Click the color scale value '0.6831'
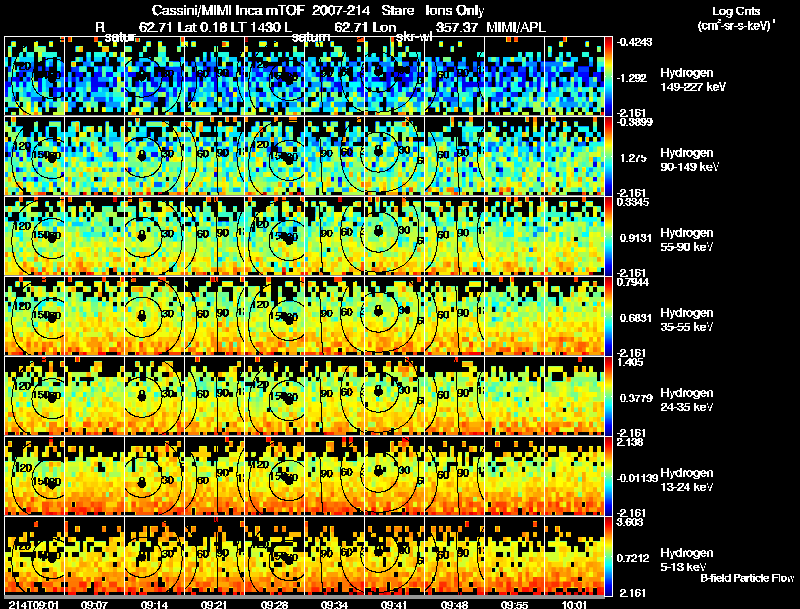The width and height of the screenshot is (800, 609). pos(635,318)
